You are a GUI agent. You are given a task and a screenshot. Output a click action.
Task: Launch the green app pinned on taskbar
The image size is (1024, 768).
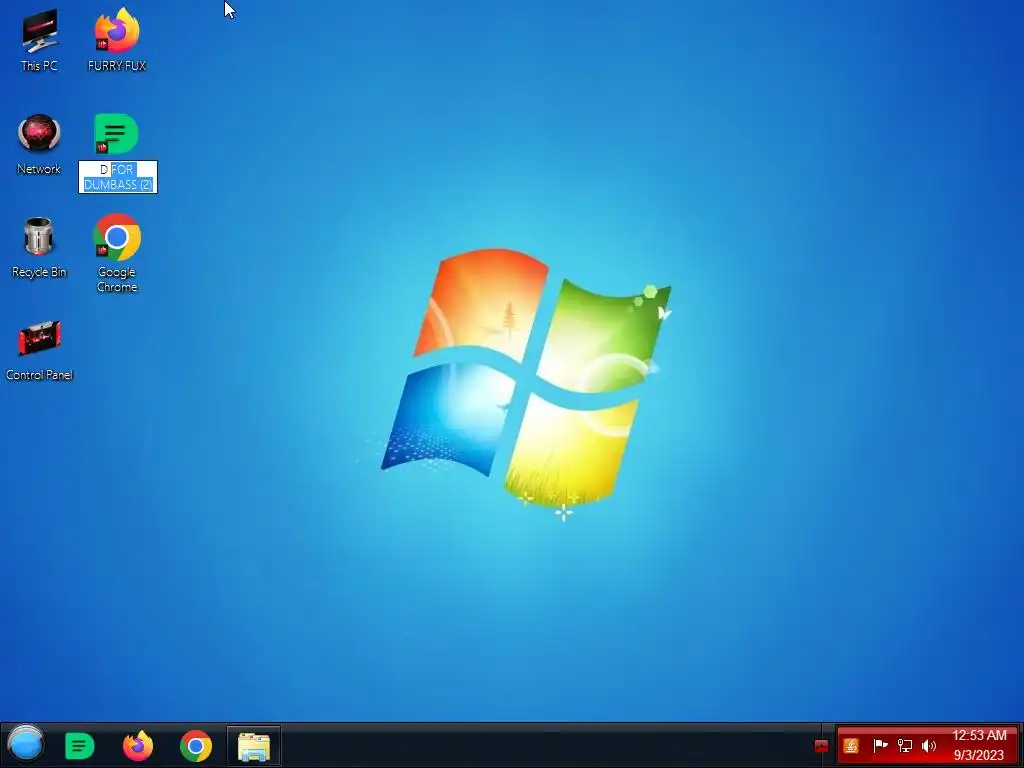[80, 746]
